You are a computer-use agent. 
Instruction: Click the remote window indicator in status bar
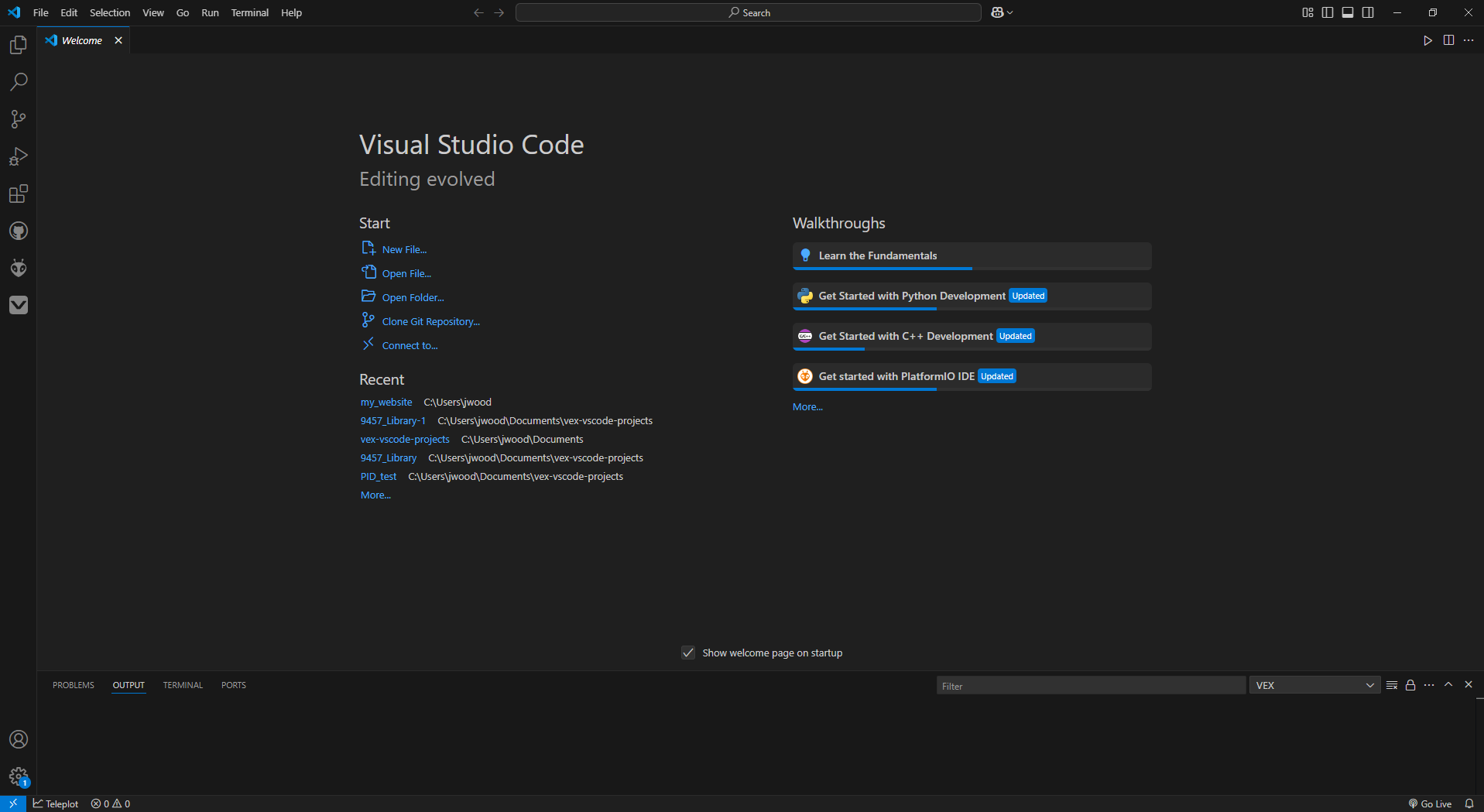pyautogui.click(x=13, y=803)
